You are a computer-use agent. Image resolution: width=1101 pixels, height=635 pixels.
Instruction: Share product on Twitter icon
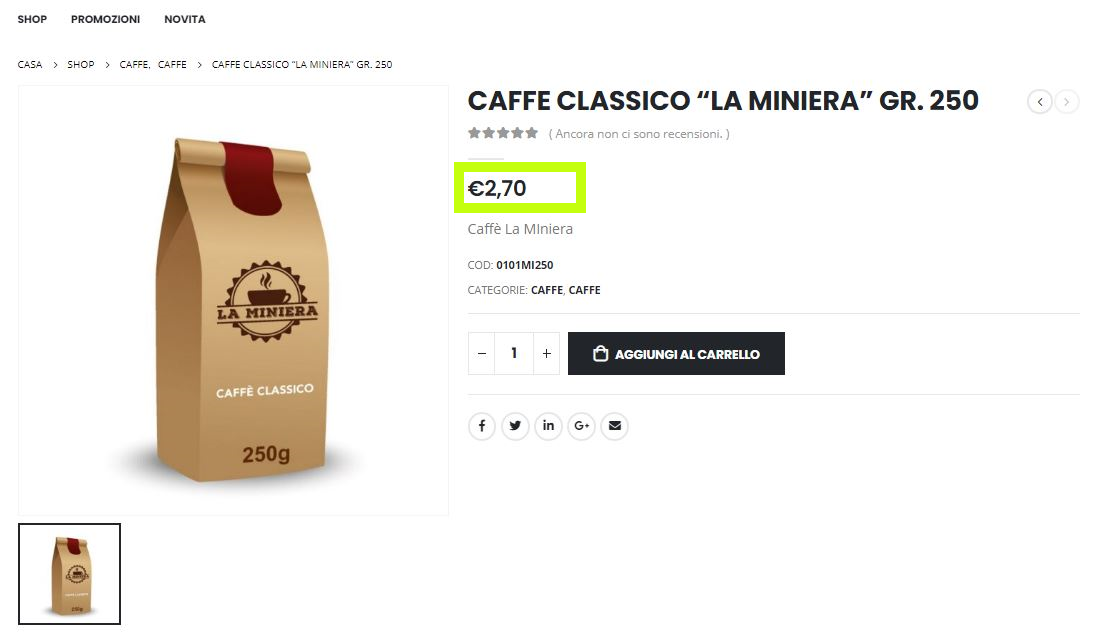coord(515,426)
